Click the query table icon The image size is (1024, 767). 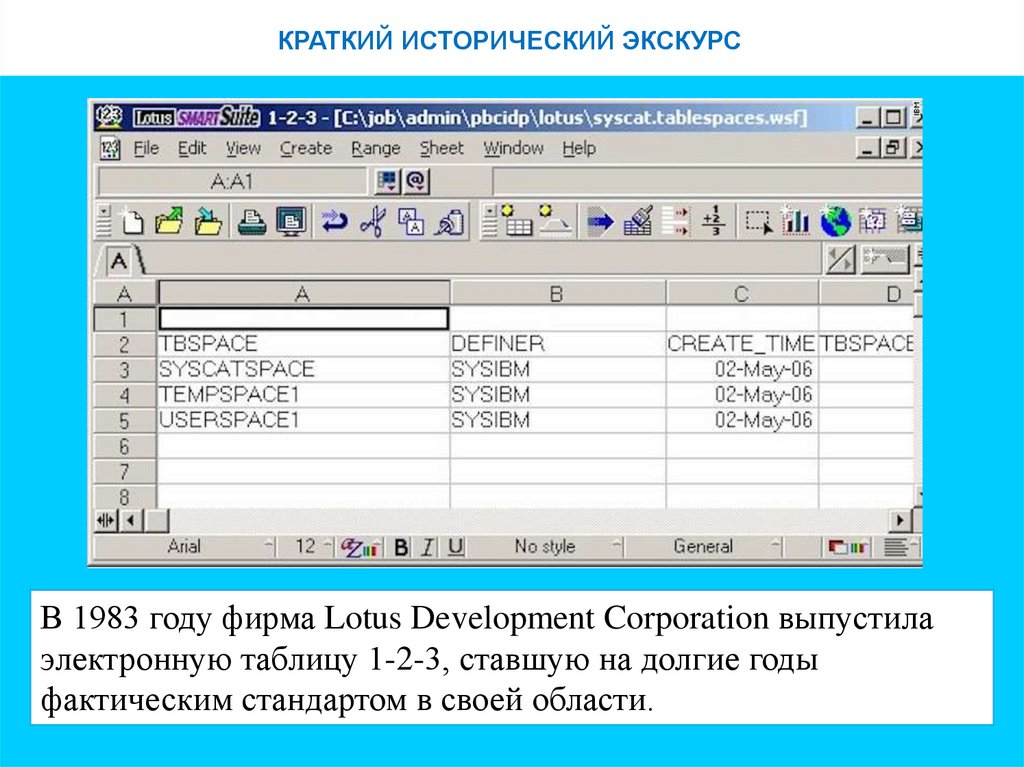[873, 221]
